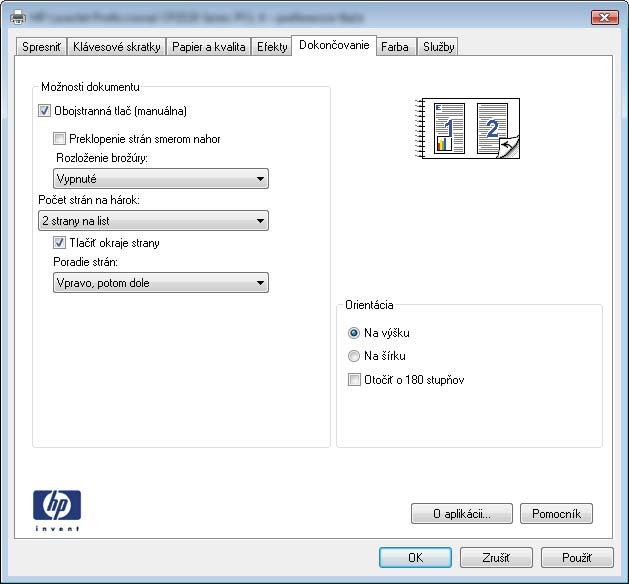The image size is (629, 584).
Task: Select Na výšku orientation
Action: (x=354, y=333)
